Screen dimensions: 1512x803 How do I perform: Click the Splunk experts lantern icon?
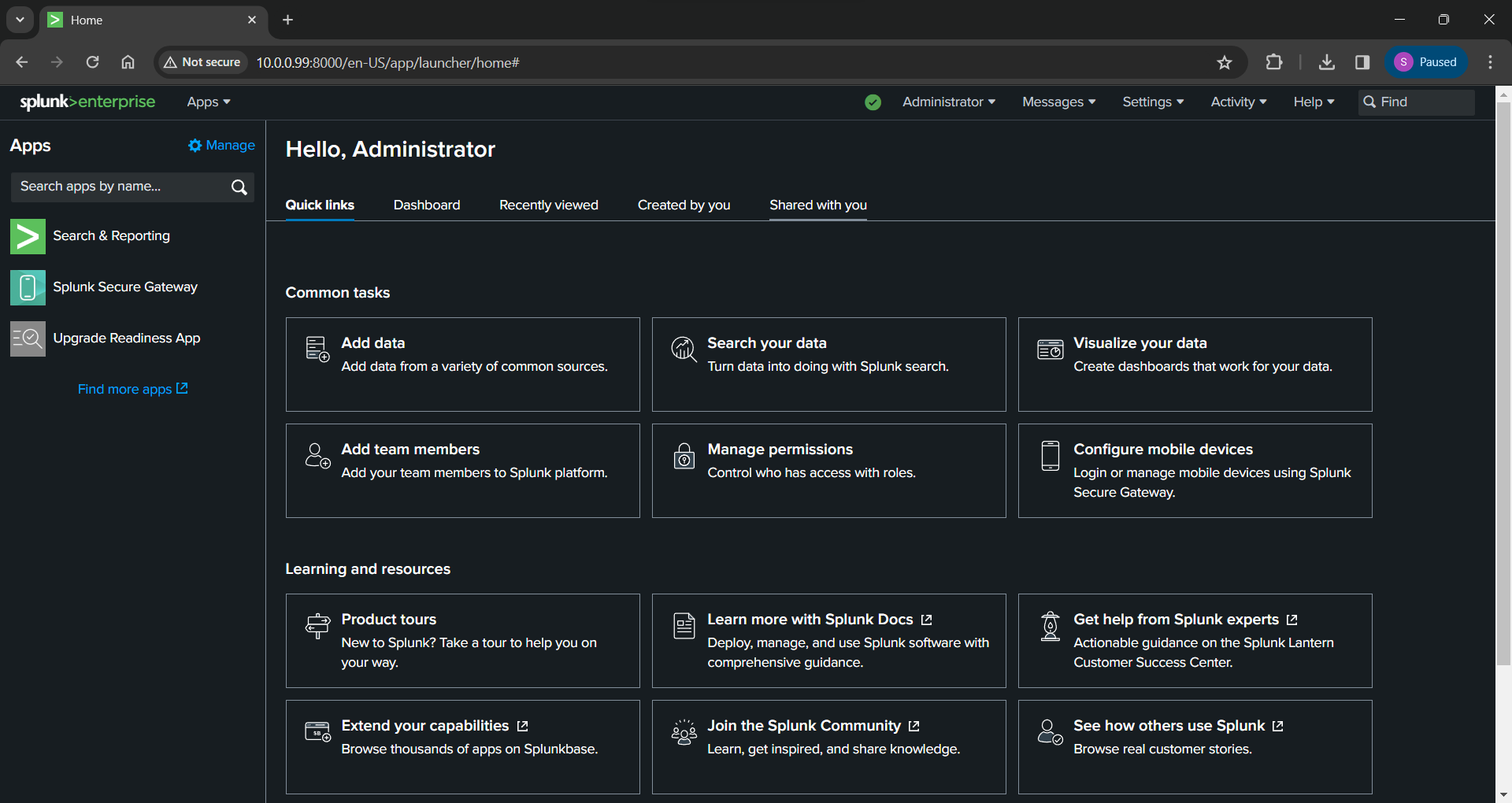click(x=1050, y=626)
